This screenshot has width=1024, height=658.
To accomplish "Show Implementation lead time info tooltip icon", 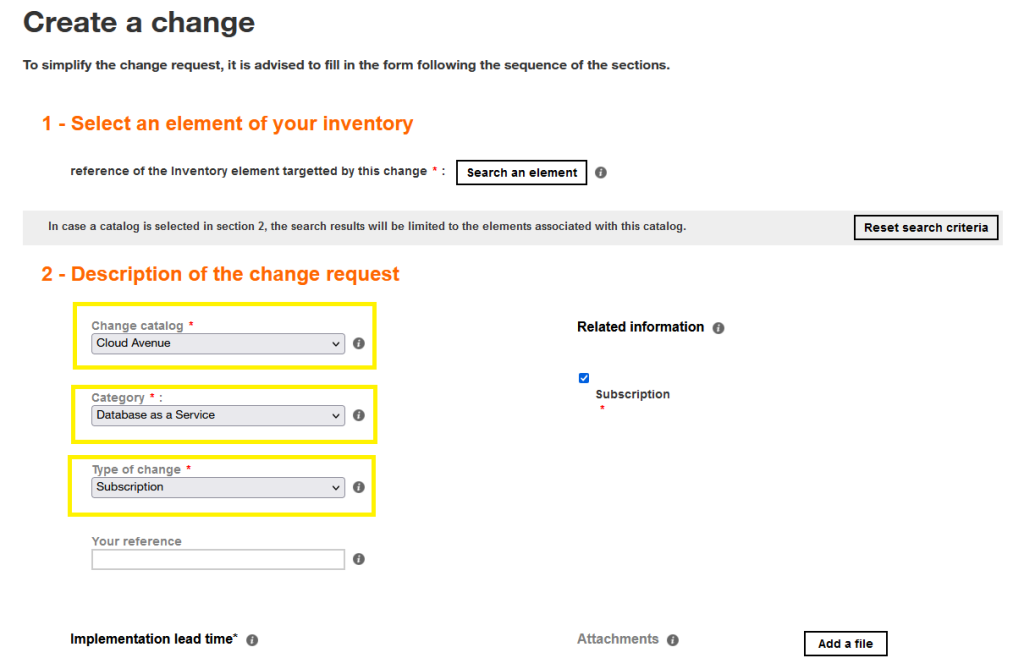I will pyautogui.click(x=252, y=640).
